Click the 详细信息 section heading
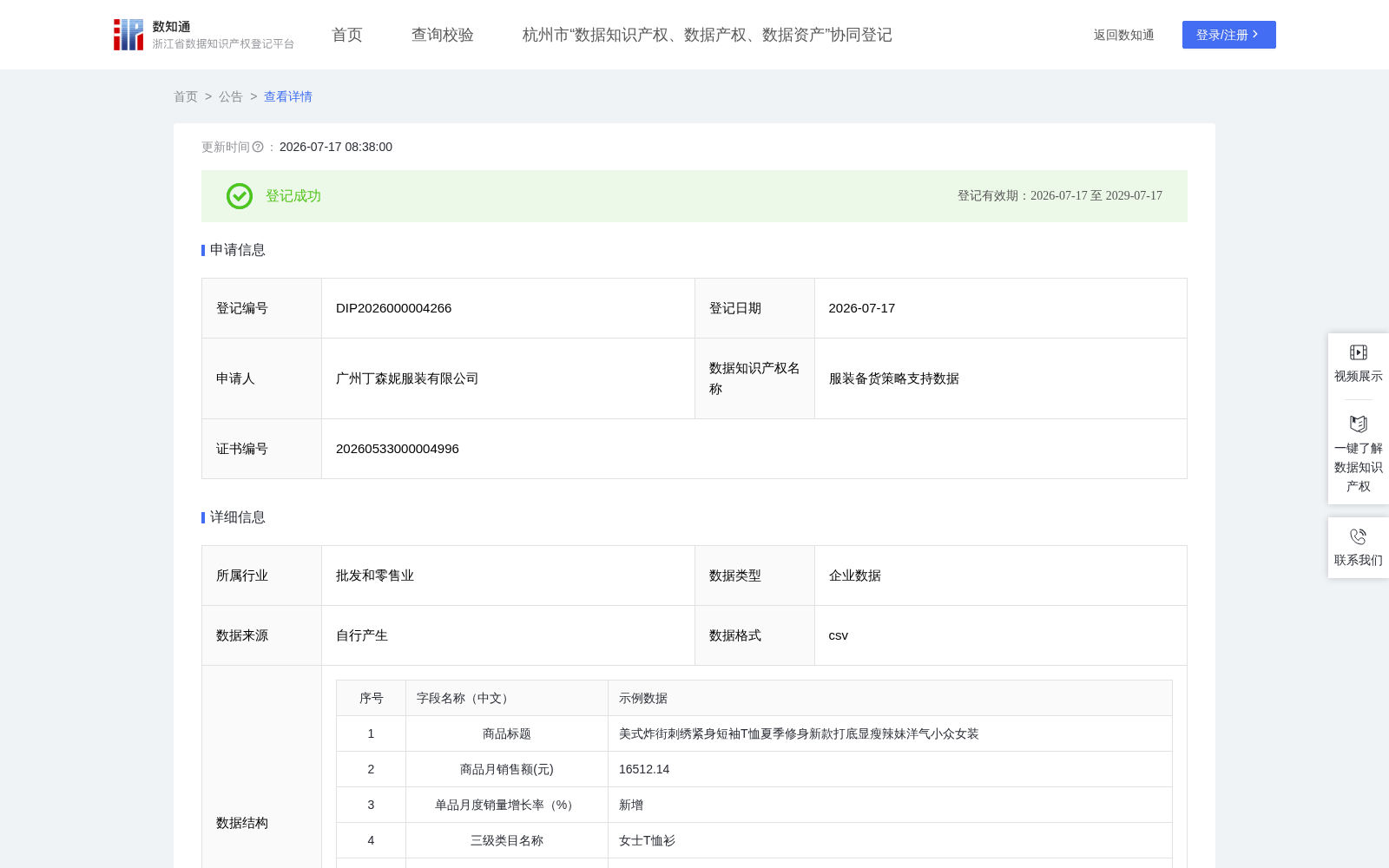 pos(237,517)
